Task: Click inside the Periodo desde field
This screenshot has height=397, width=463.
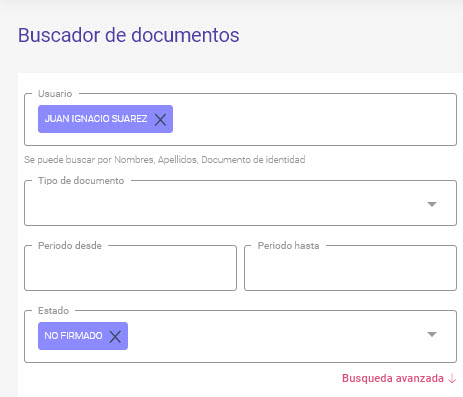Action: click(130, 268)
